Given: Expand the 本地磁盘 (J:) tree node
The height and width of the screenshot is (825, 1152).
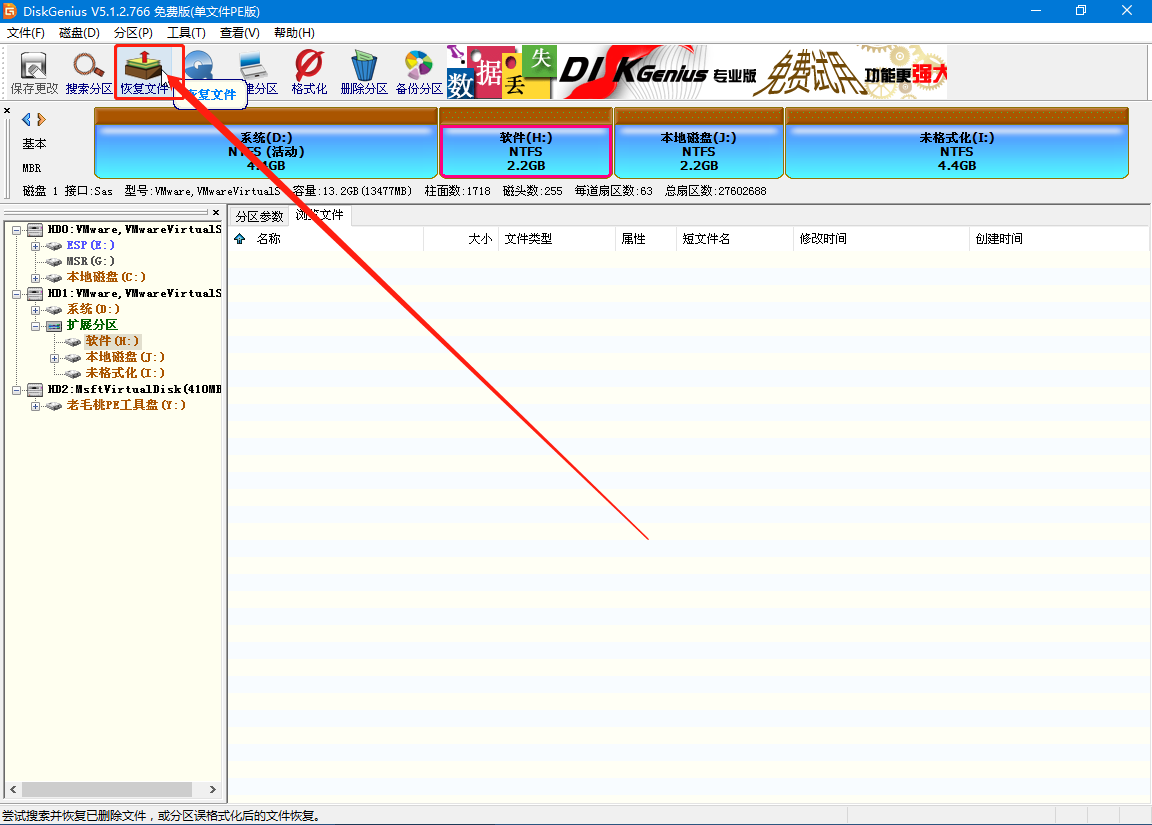Looking at the screenshot, I should (54, 358).
